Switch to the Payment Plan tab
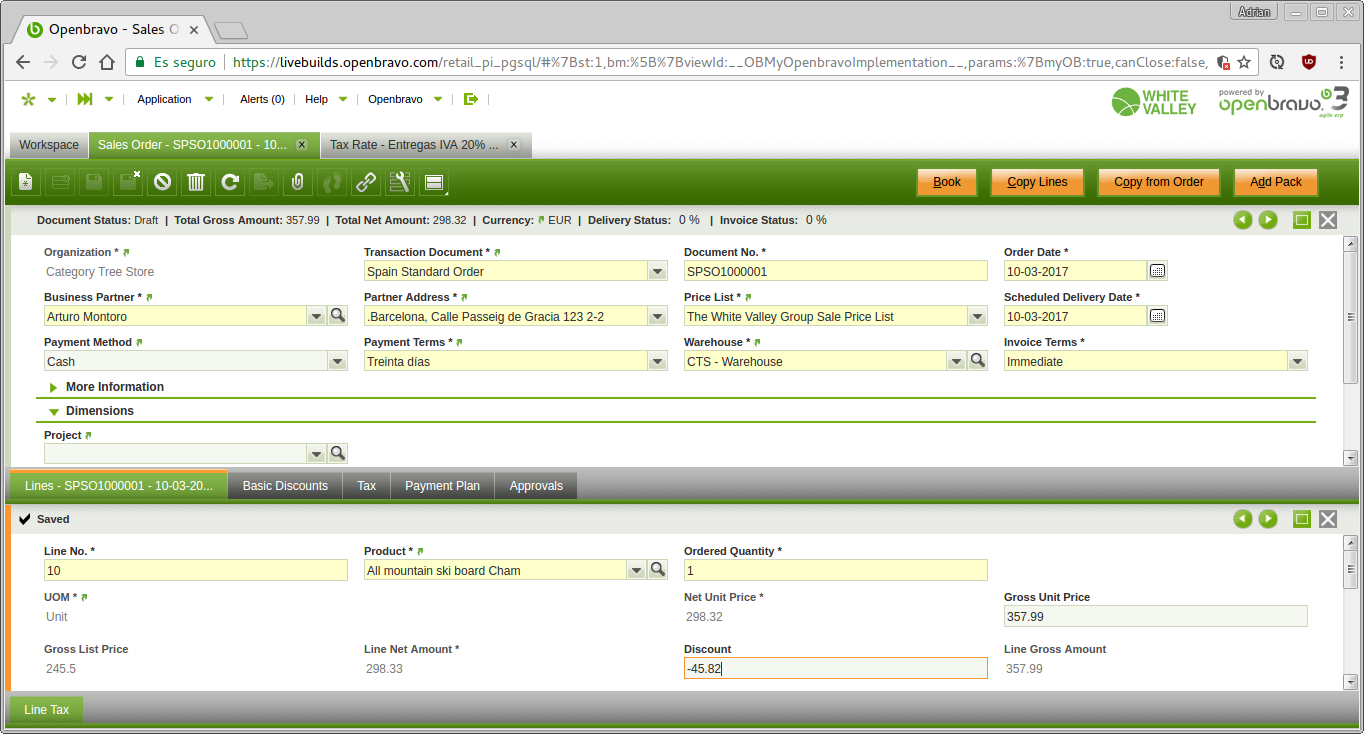The width and height of the screenshot is (1364, 734). (442, 486)
